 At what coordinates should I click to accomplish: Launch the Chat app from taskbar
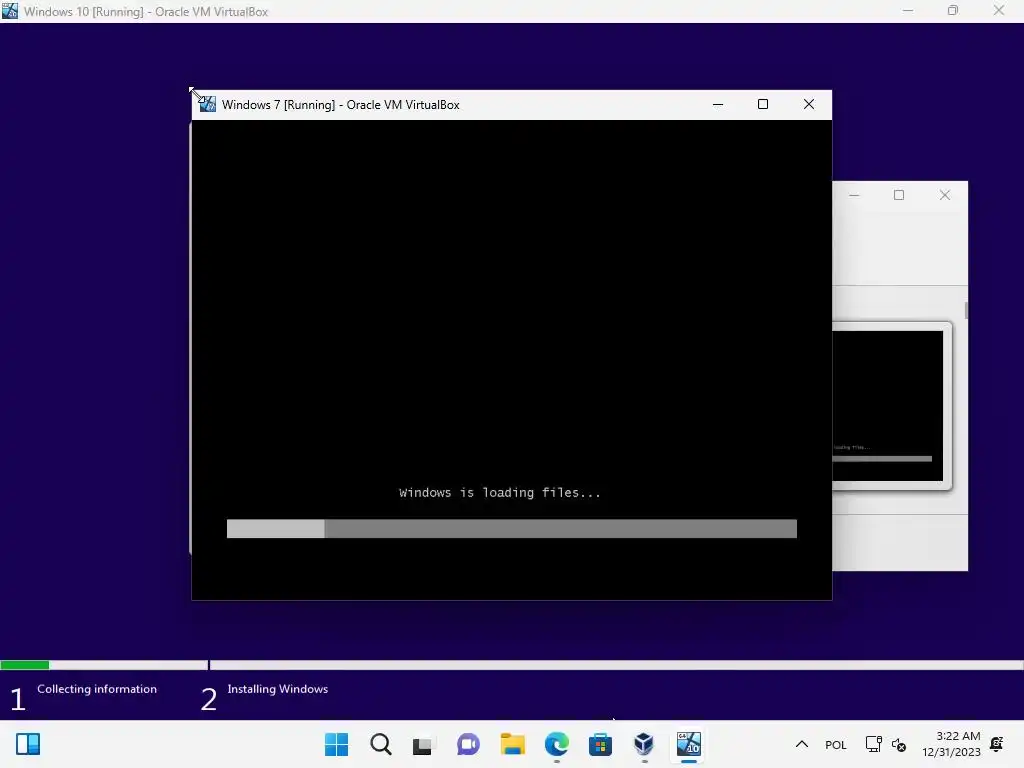pos(468,744)
